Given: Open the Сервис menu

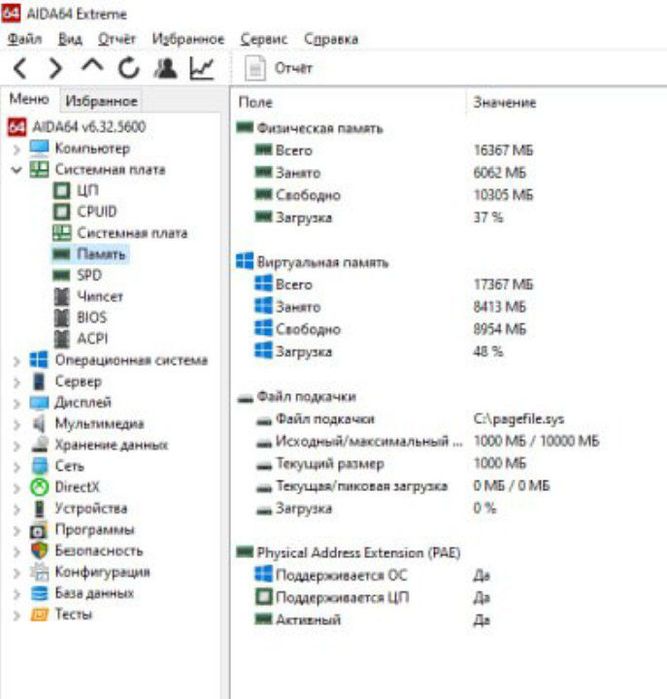Looking at the screenshot, I should [264, 39].
